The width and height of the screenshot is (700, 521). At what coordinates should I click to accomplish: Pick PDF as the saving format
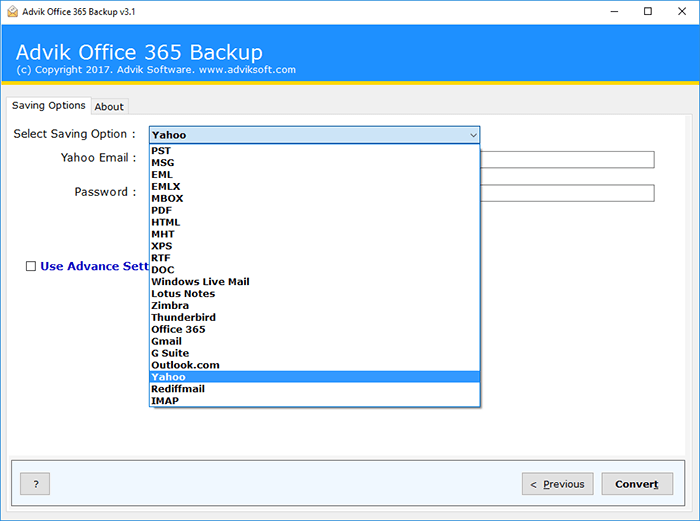coord(315,210)
